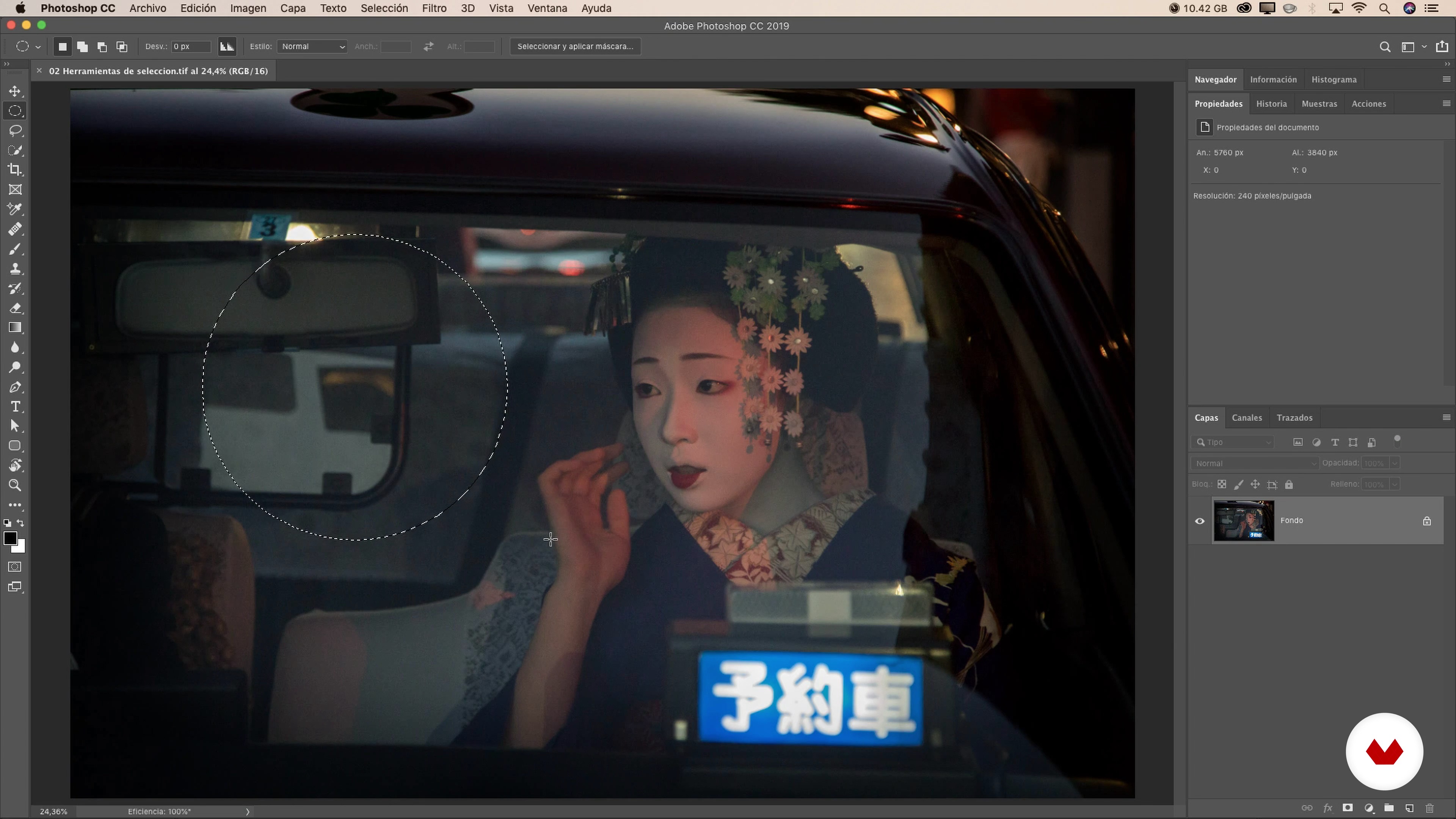Click the Desv. feather input field
1456x819 pixels.
pos(190,46)
